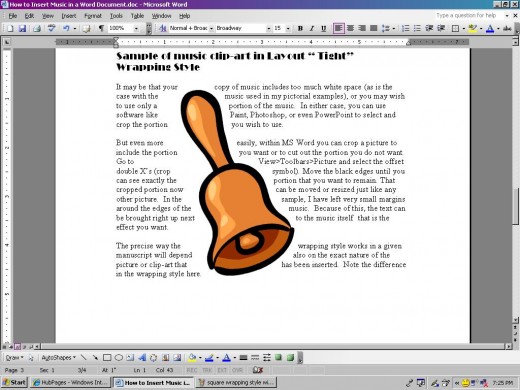Click the numbered list icon
Image resolution: width=520 pixels, height=390 pixels.
(406, 28)
